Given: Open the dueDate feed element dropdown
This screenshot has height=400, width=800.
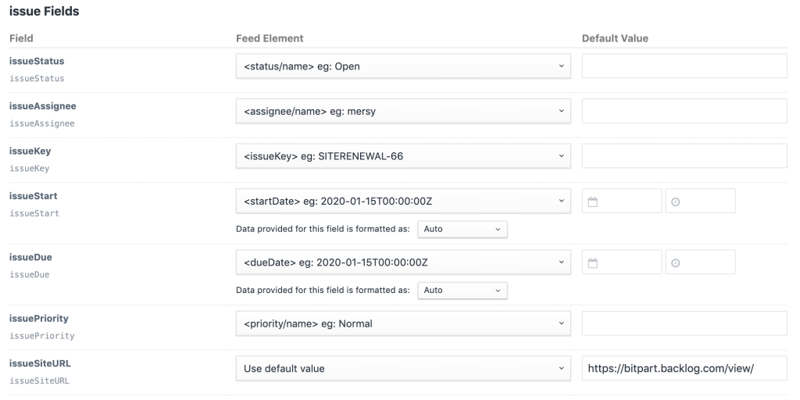Looking at the screenshot, I should [403, 262].
